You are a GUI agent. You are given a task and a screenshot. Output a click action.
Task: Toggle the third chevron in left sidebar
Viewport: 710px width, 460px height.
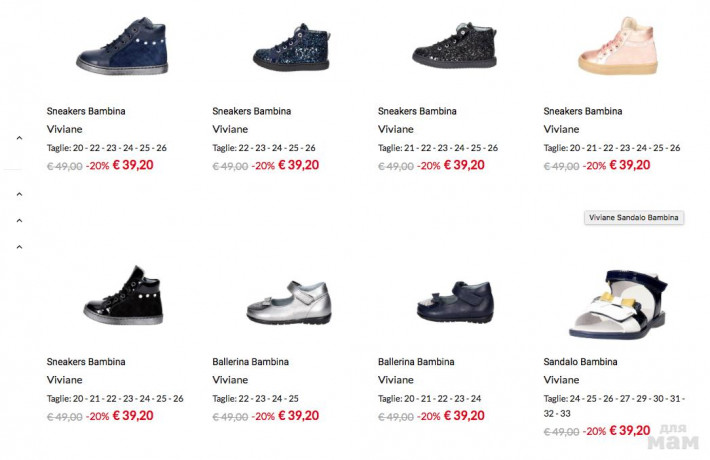point(19,220)
